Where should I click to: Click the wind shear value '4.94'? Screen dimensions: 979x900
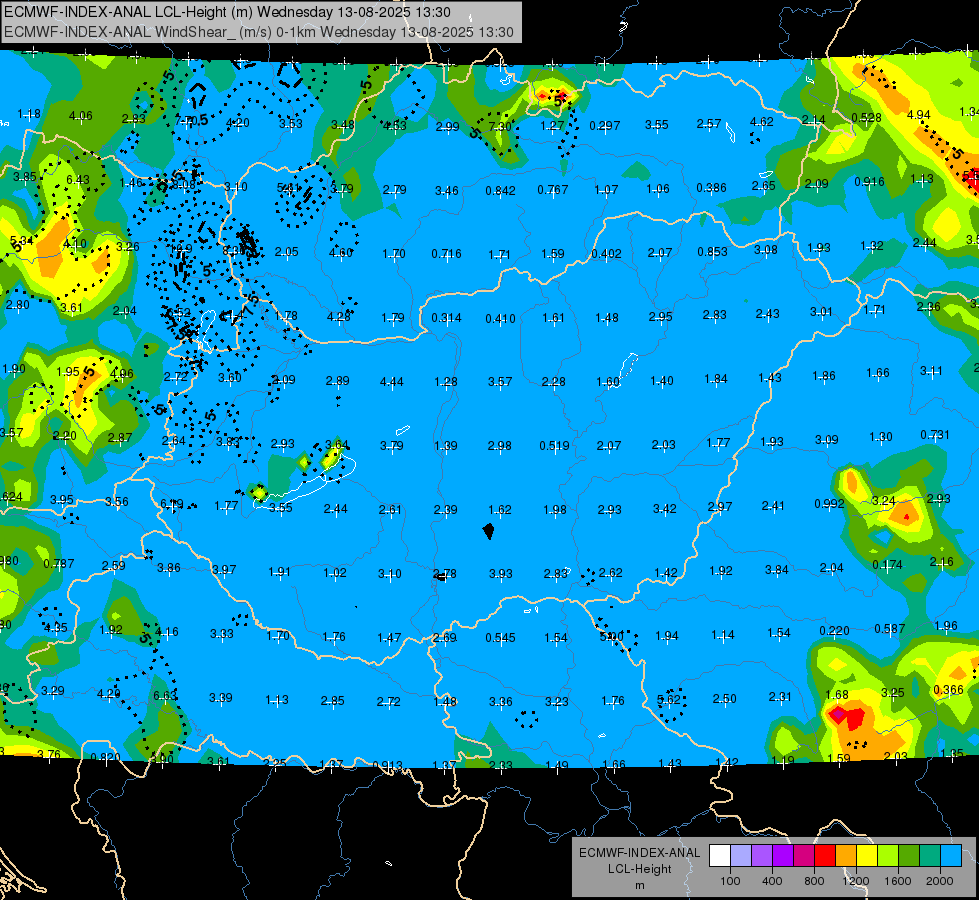[918, 115]
